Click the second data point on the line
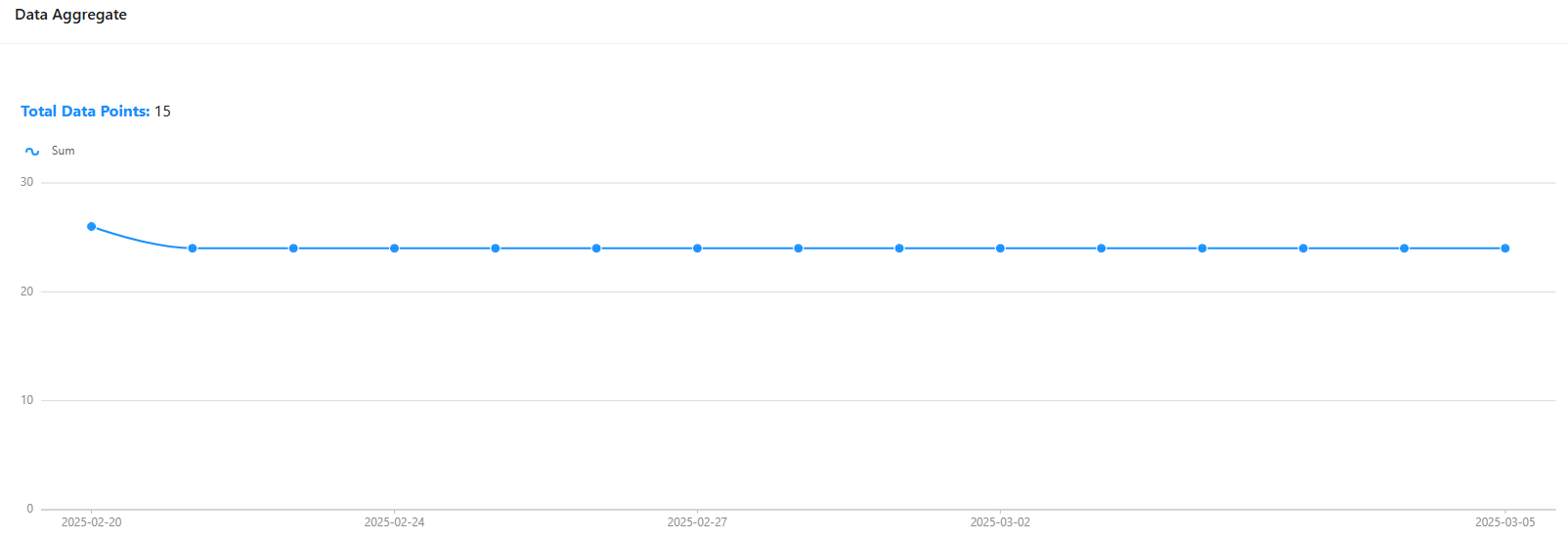1568x540 pixels. click(x=193, y=248)
